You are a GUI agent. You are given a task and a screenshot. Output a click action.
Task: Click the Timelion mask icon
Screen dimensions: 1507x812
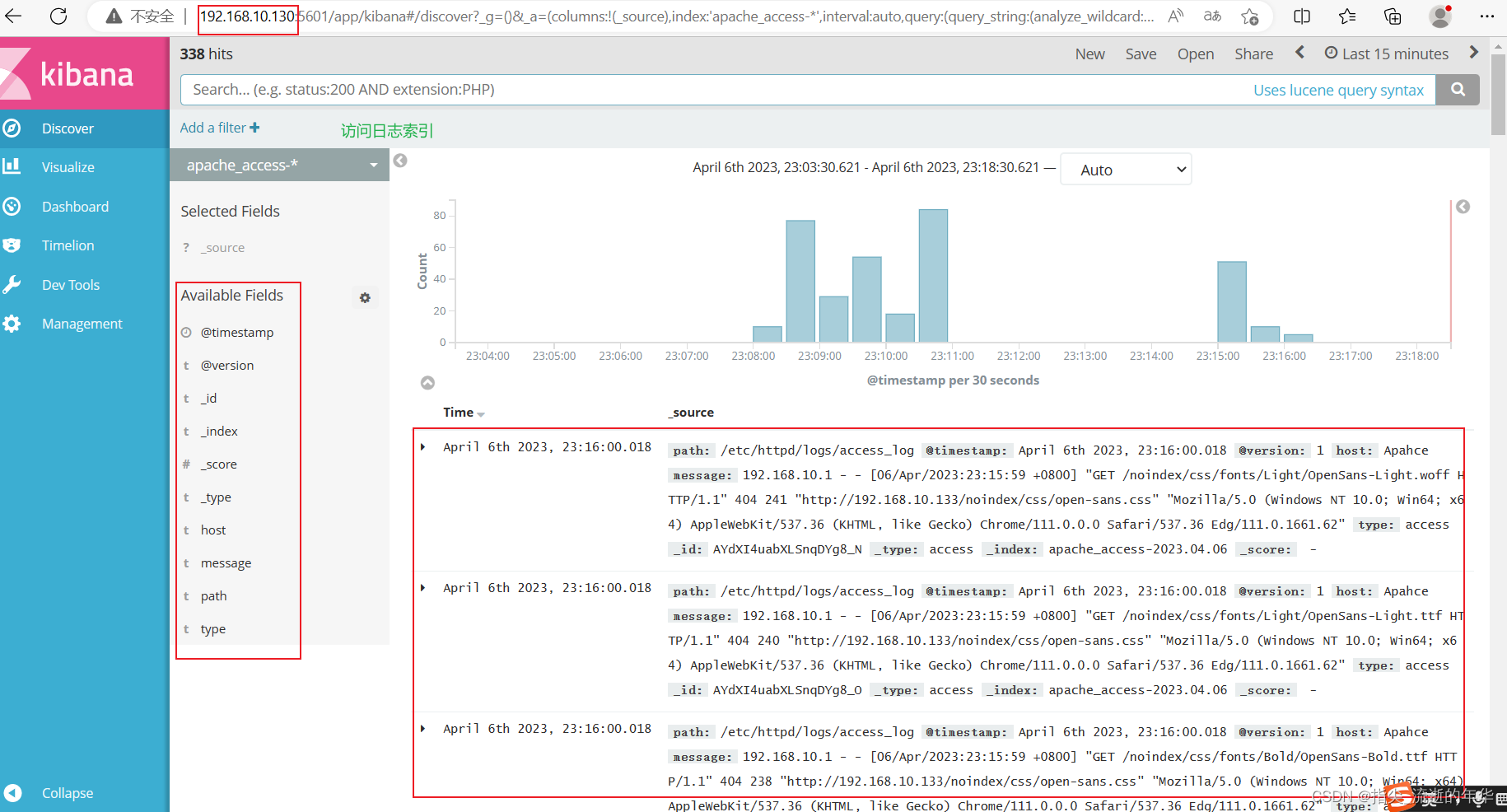(x=12, y=245)
